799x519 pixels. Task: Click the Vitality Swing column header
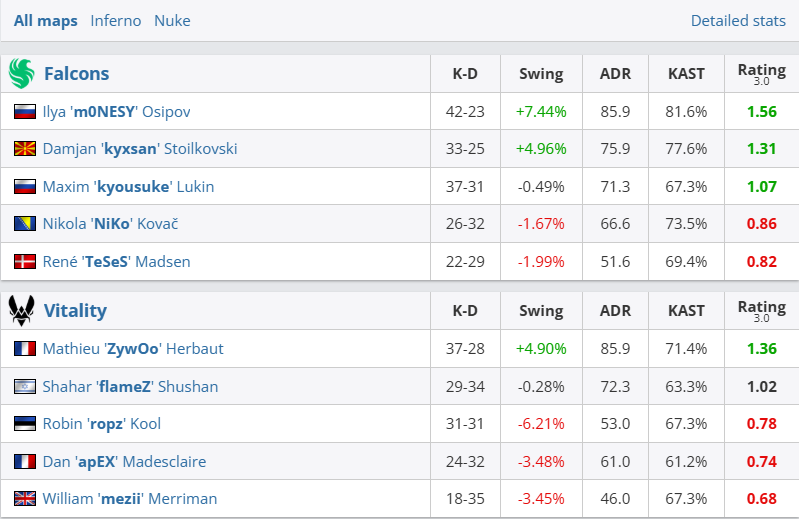[541, 310]
